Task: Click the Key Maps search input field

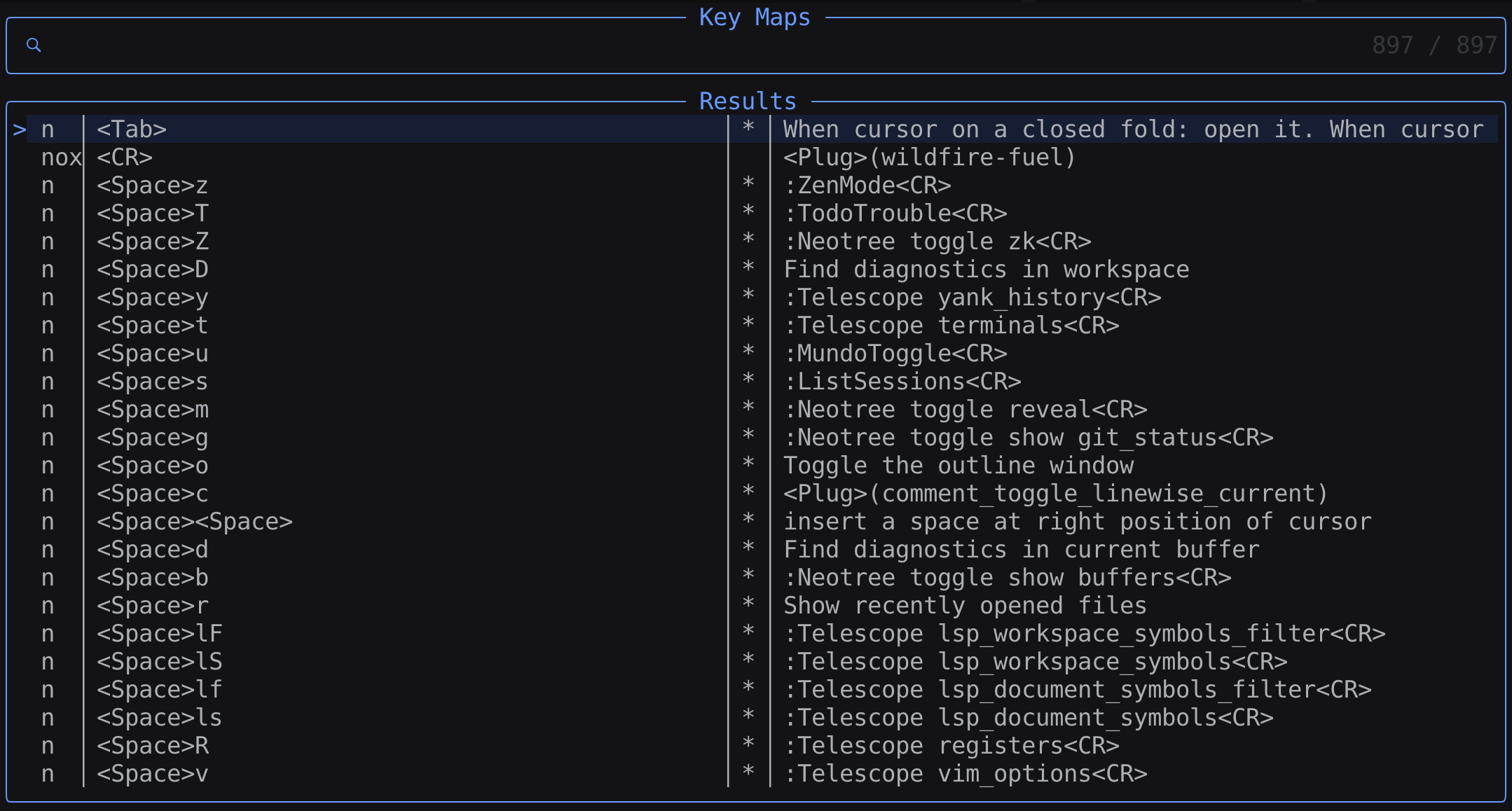Action: 701,46
